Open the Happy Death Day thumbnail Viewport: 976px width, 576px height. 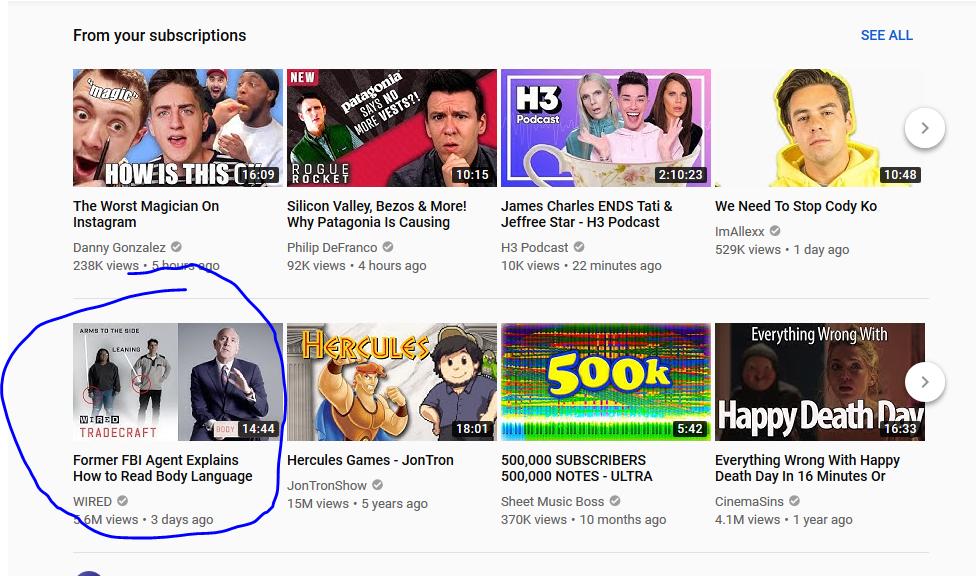[x=820, y=382]
